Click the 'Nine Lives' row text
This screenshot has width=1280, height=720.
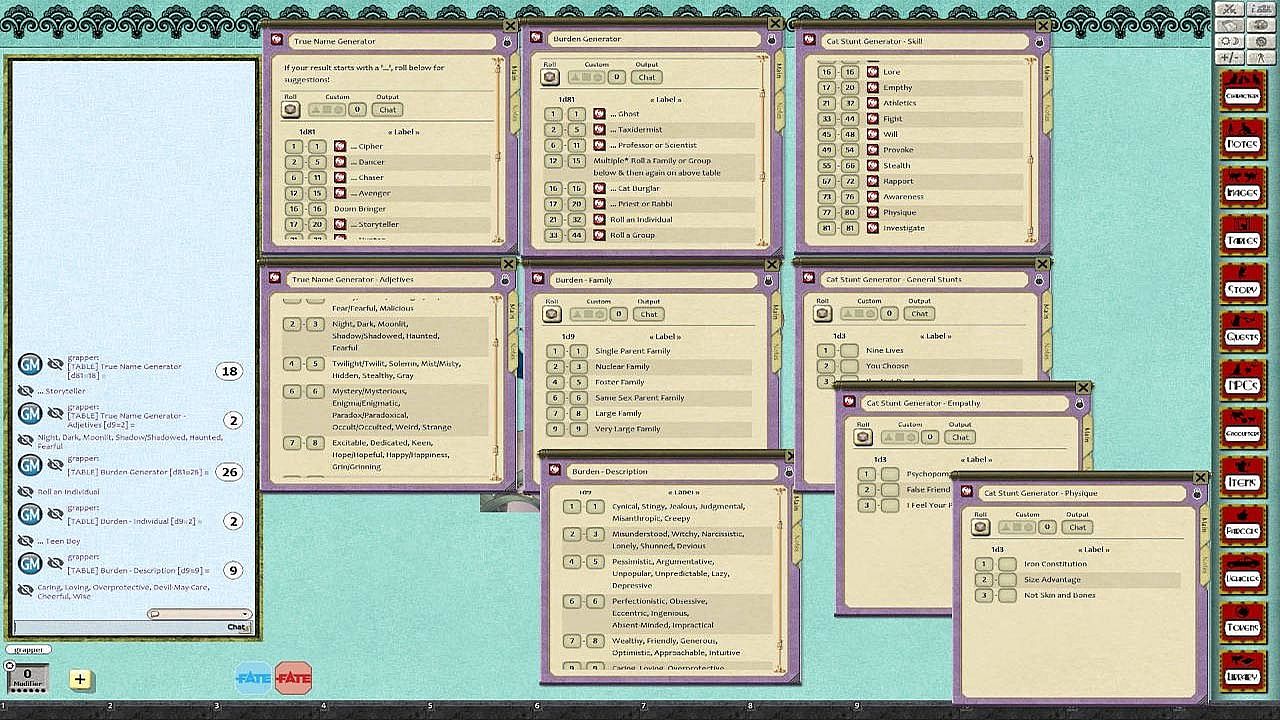click(884, 351)
